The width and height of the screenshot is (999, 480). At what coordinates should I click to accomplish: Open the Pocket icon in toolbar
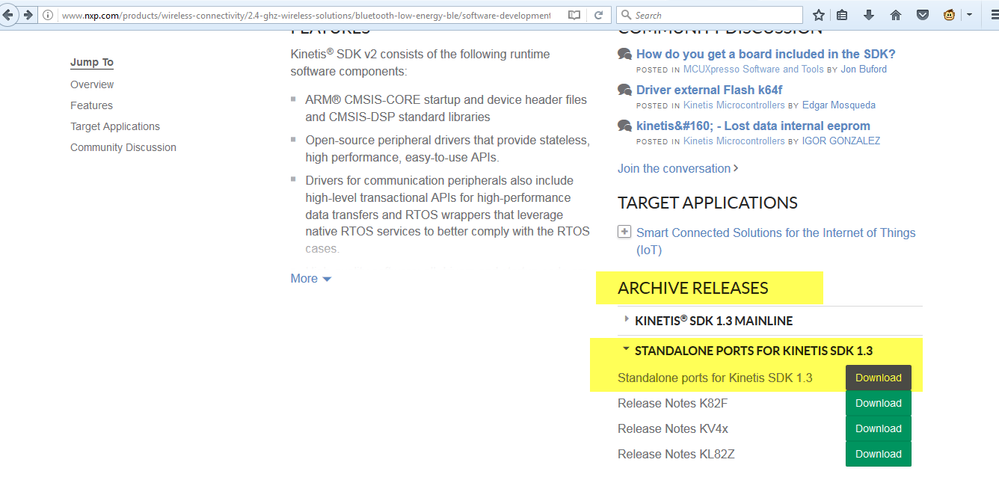tap(923, 15)
